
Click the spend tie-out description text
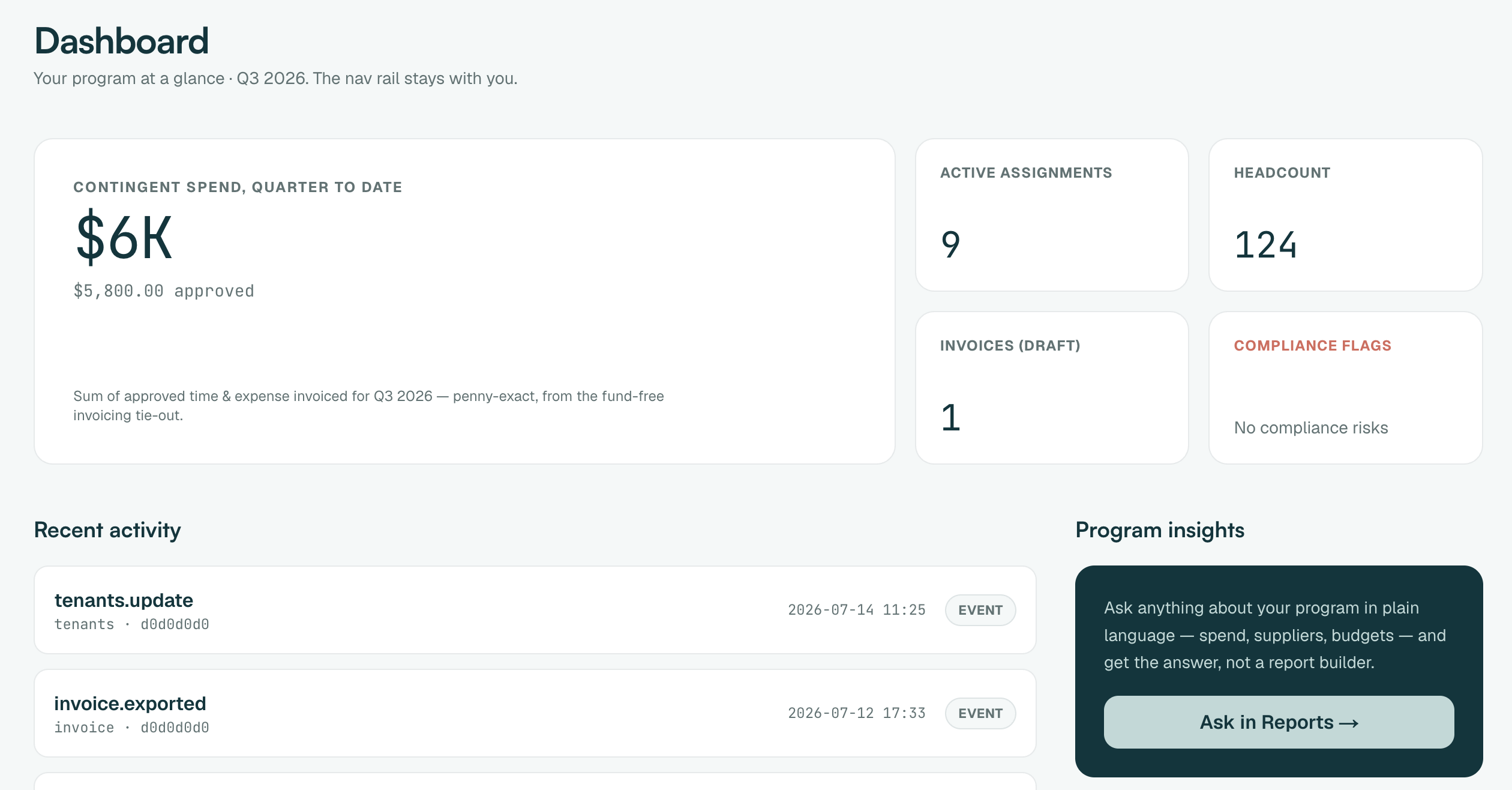click(x=368, y=406)
